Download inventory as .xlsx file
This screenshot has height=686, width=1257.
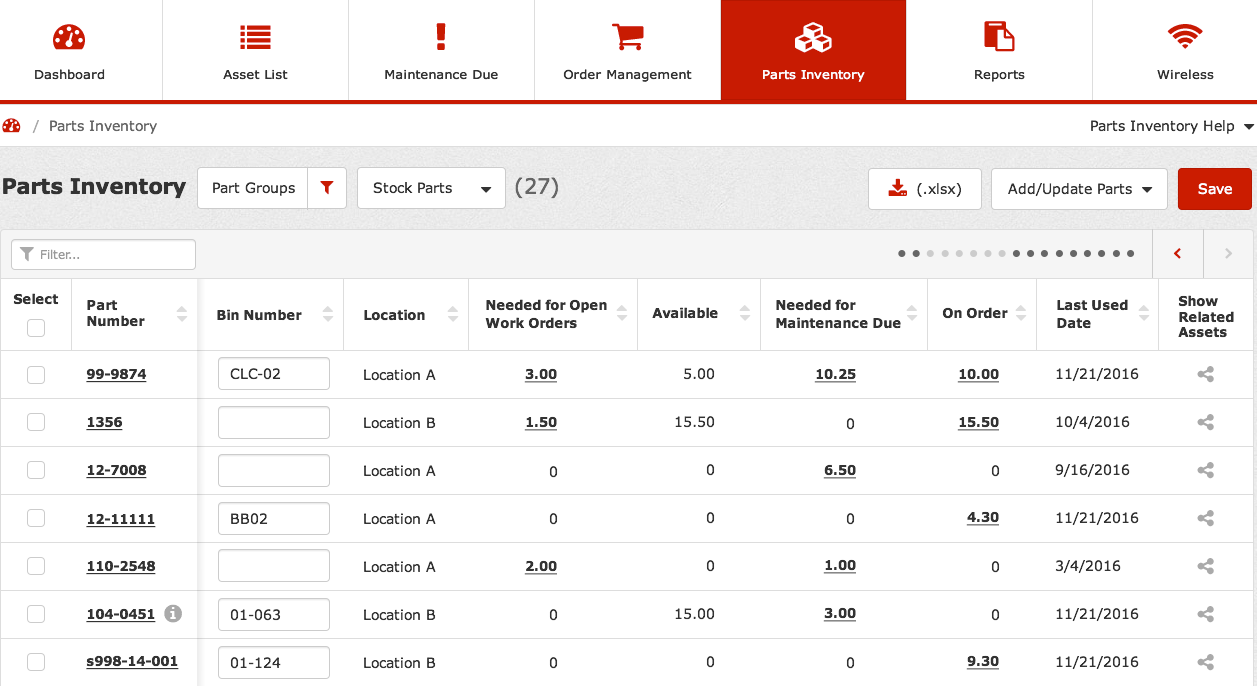point(924,189)
